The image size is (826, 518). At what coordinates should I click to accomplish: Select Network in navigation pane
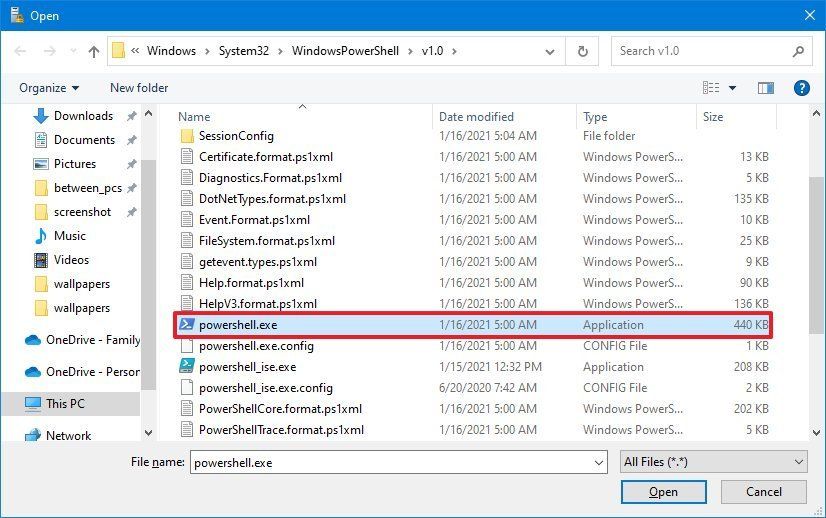click(x=68, y=436)
